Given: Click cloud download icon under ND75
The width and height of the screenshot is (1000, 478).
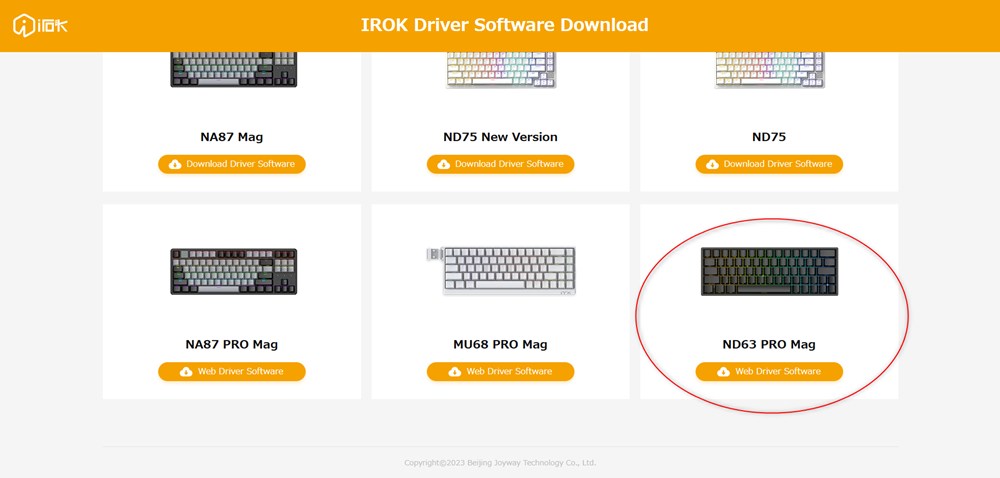Looking at the screenshot, I should click(x=713, y=164).
